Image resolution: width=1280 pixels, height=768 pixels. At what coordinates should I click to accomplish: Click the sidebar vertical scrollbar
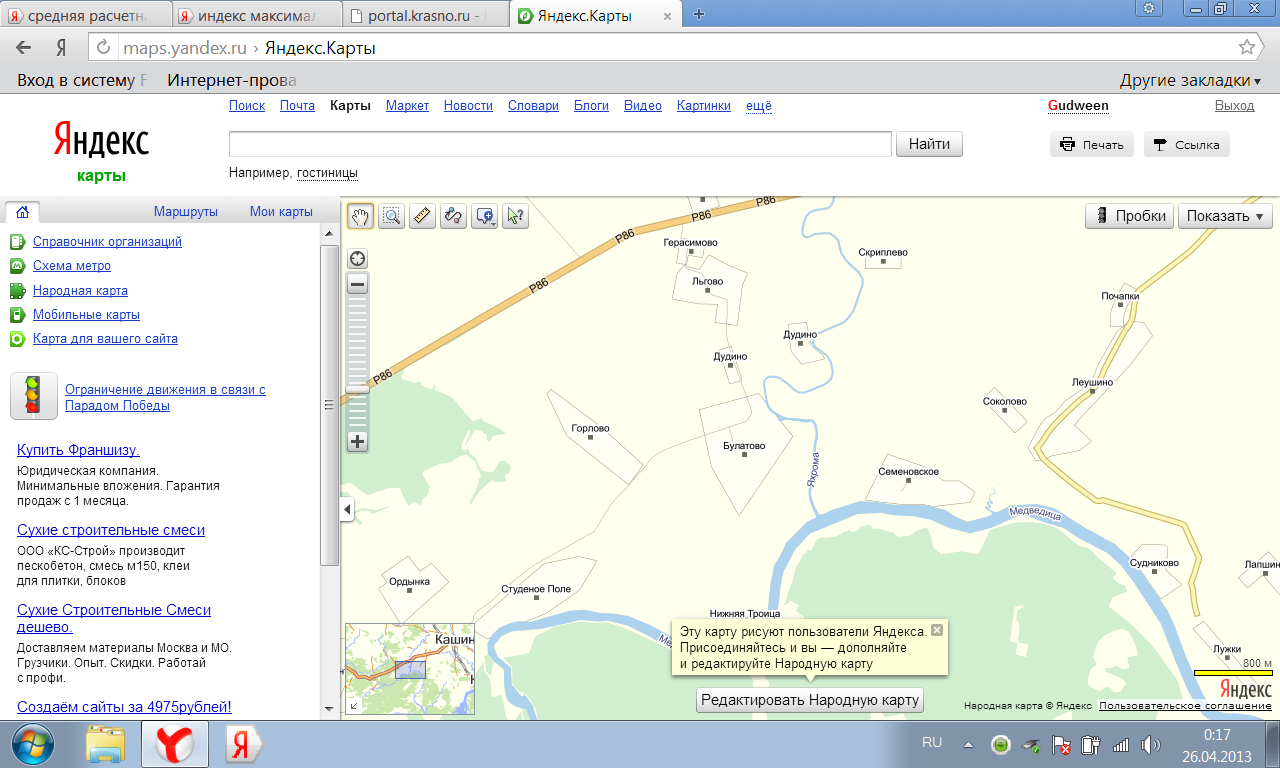[x=329, y=405]
